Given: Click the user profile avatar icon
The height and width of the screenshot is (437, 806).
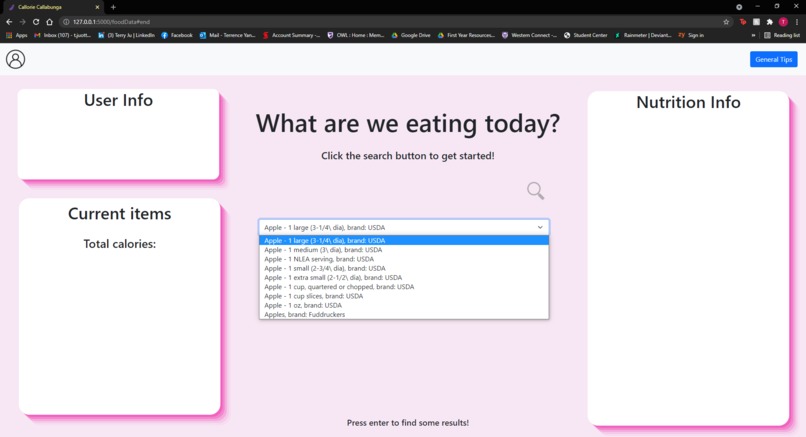Looking at the screenshot, I should [15, 59].
